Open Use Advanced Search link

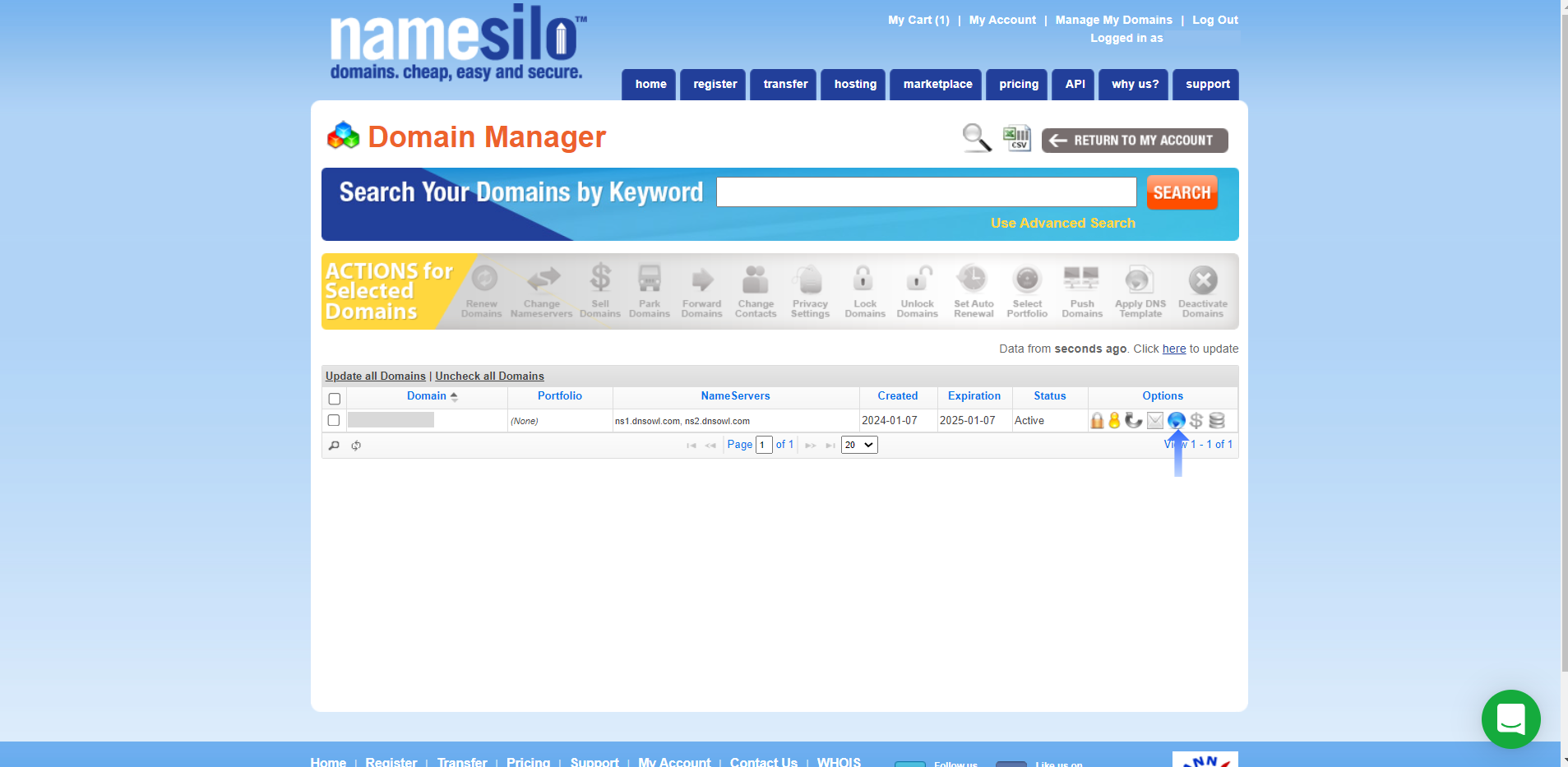(1062, 224)
